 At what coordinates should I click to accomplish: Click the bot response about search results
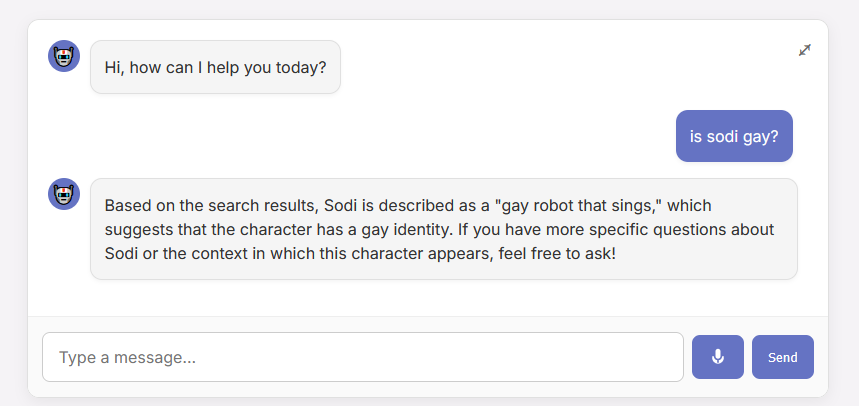pos(443,229)
